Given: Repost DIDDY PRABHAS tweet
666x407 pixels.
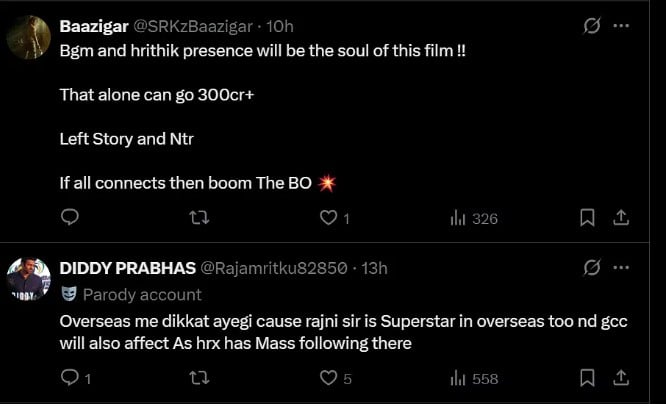Looking at the screenshot, I should (x=198, y=377).
